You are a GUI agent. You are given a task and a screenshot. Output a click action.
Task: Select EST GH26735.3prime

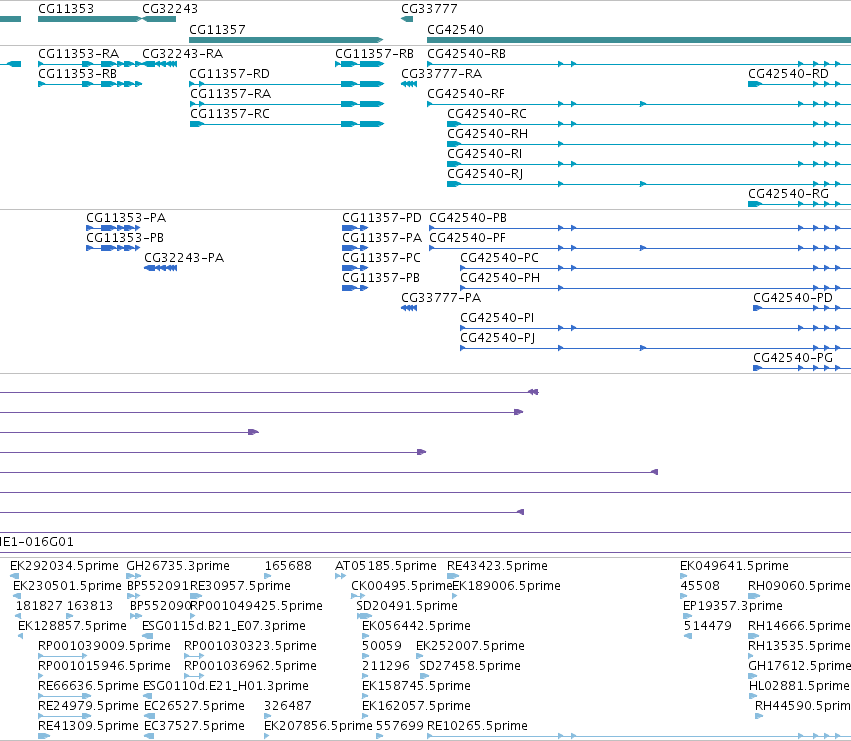(x=178, y=566)
